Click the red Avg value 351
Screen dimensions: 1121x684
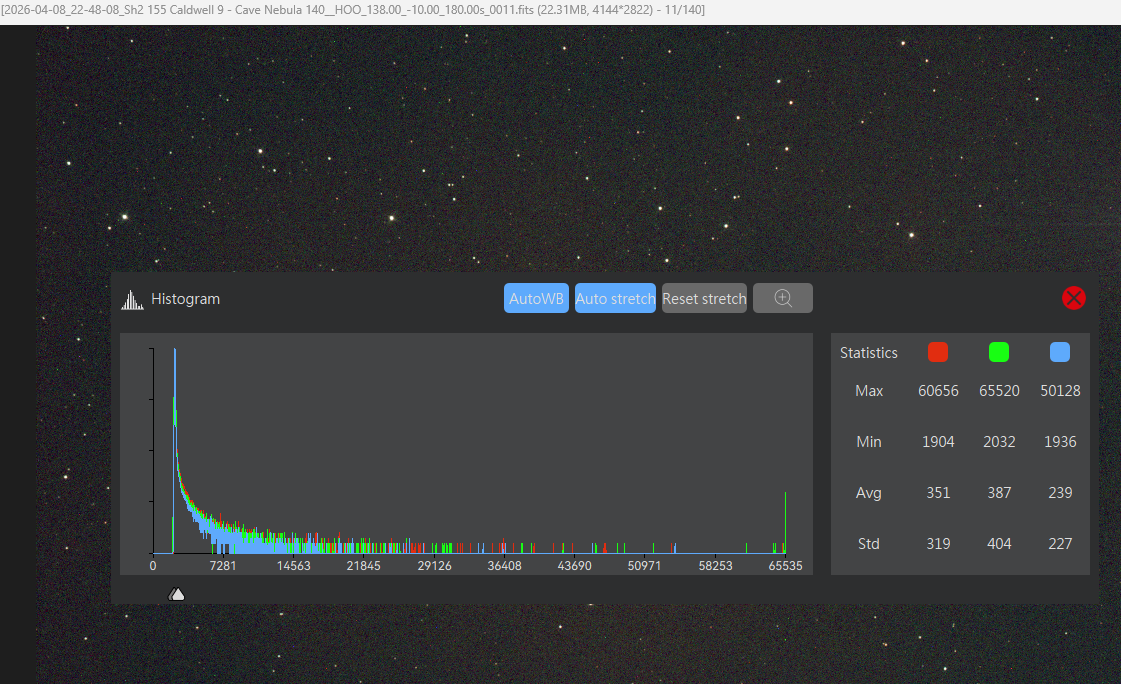coord(938,492)
